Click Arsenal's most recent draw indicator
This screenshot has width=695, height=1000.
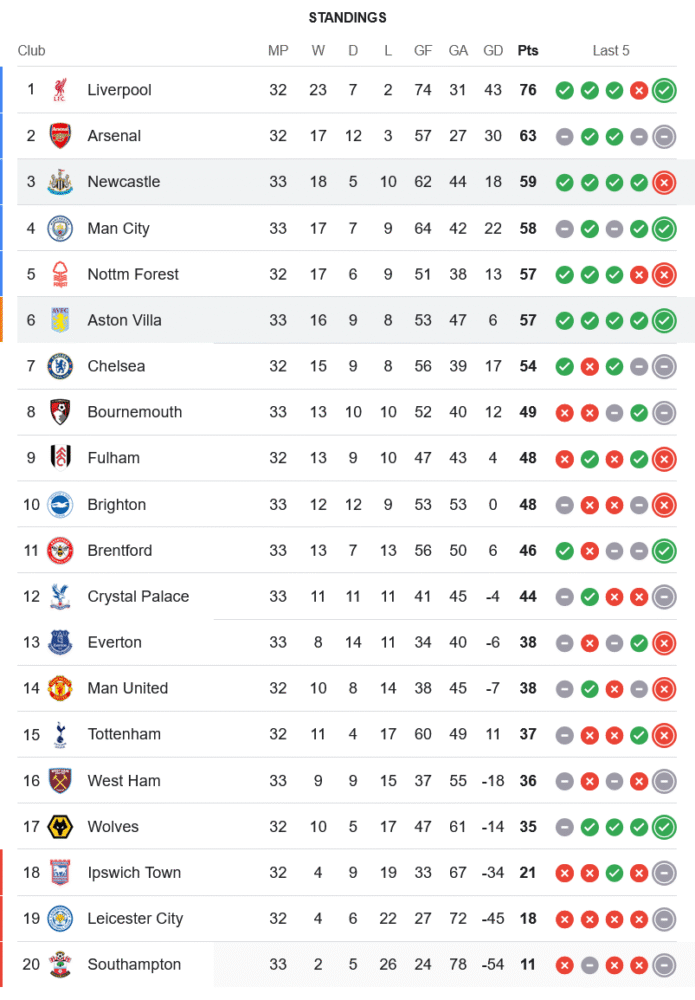coord(663,136)
